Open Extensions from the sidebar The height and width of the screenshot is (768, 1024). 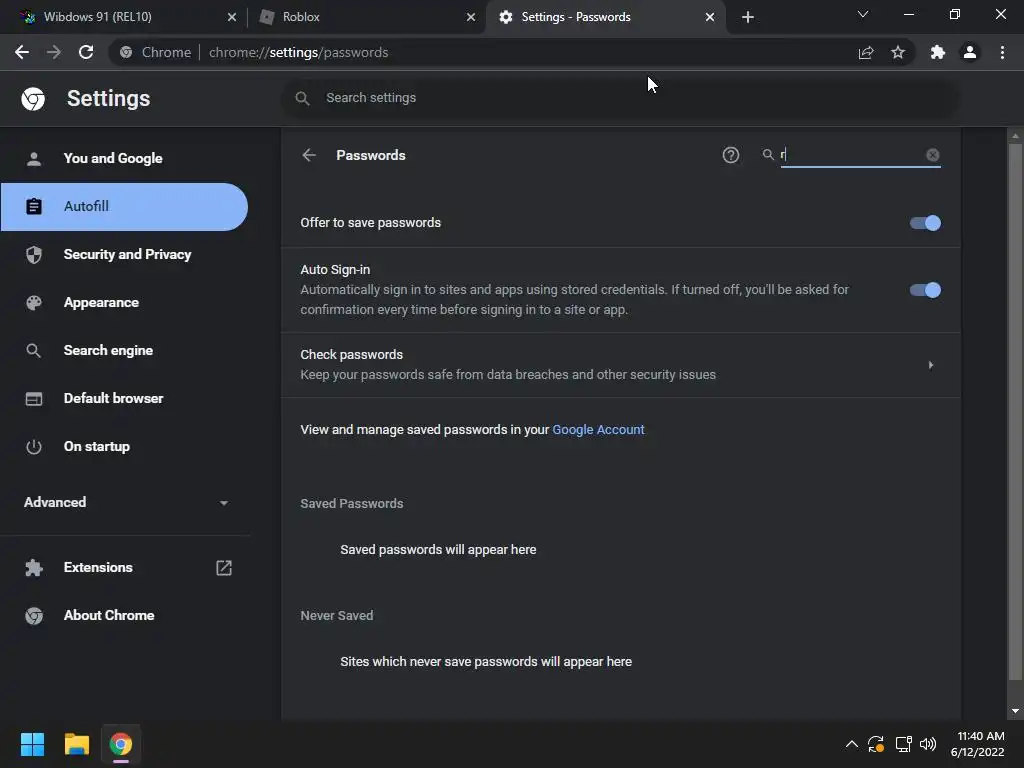pyautogui.click(x=124, y=568)
